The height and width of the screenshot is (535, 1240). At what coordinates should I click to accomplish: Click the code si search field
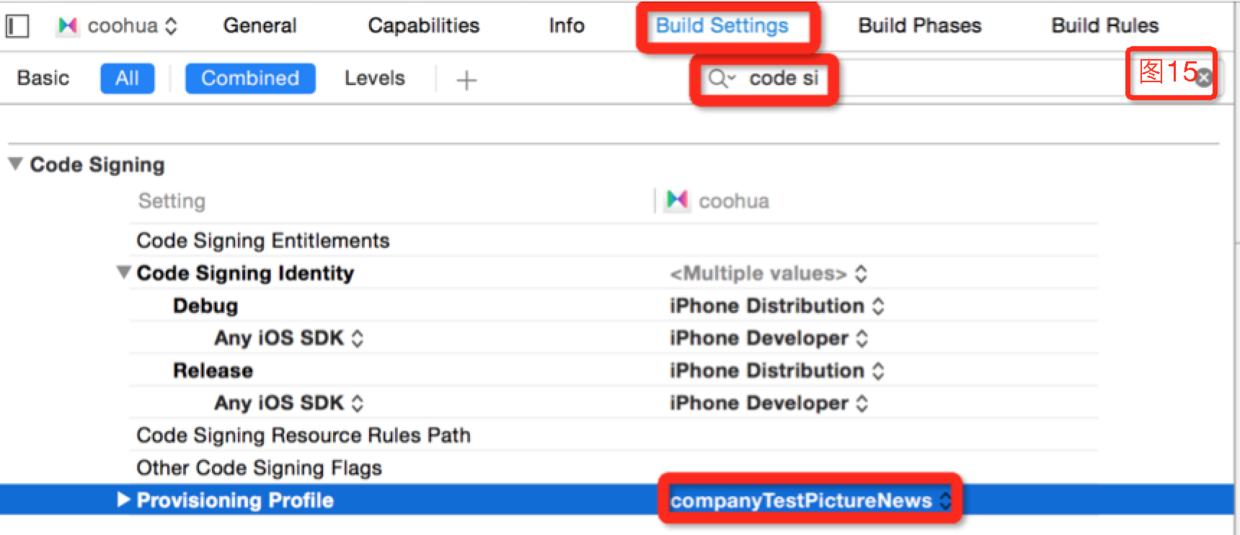coord(783,79)
